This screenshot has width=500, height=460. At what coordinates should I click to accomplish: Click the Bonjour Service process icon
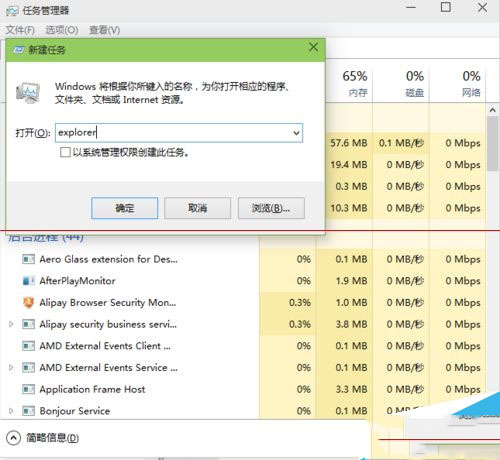pos(28,411)
